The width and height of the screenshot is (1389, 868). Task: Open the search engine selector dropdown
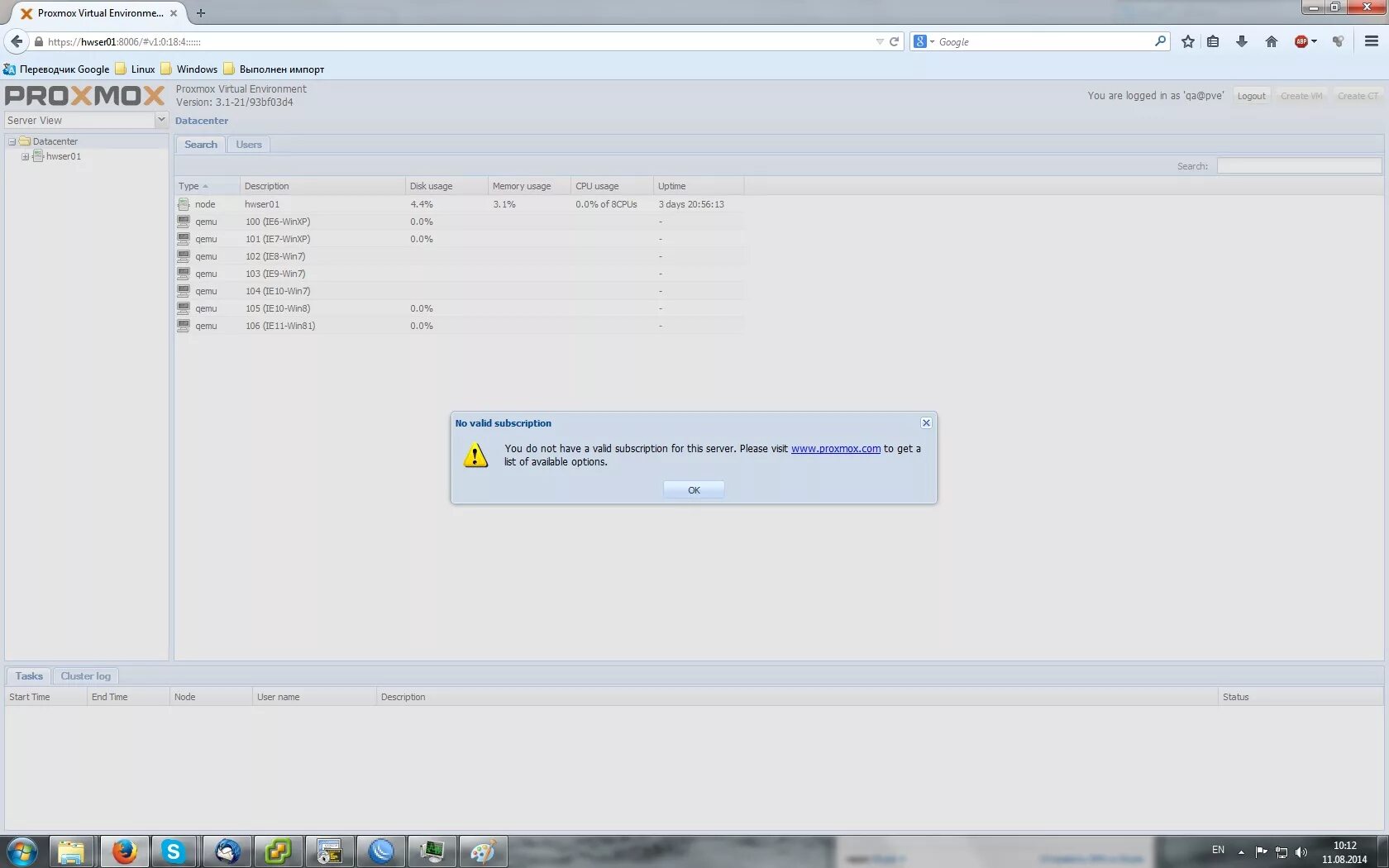[x=924, y=41]
